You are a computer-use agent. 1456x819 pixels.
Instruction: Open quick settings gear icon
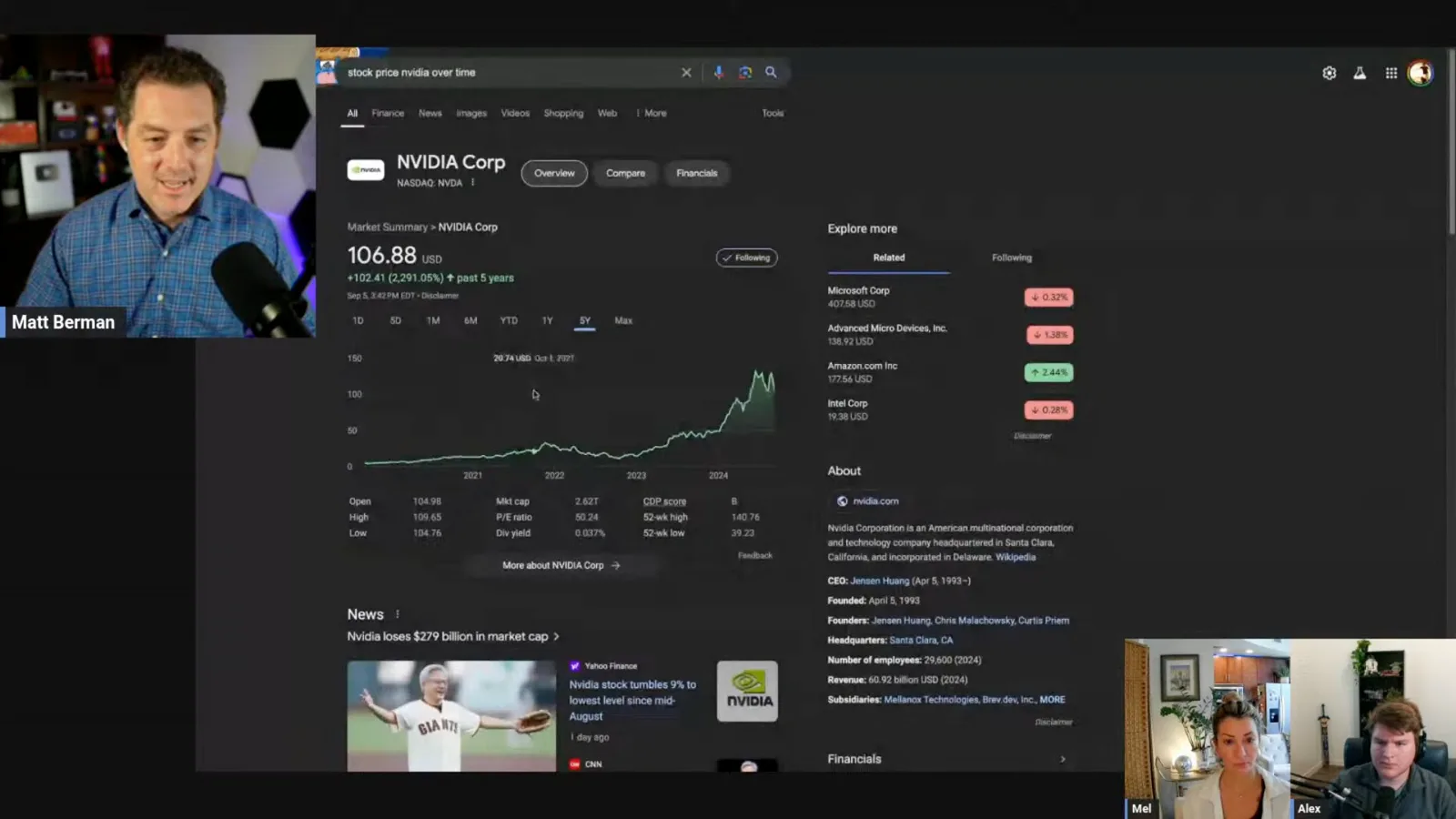[x=1330, y=73]
